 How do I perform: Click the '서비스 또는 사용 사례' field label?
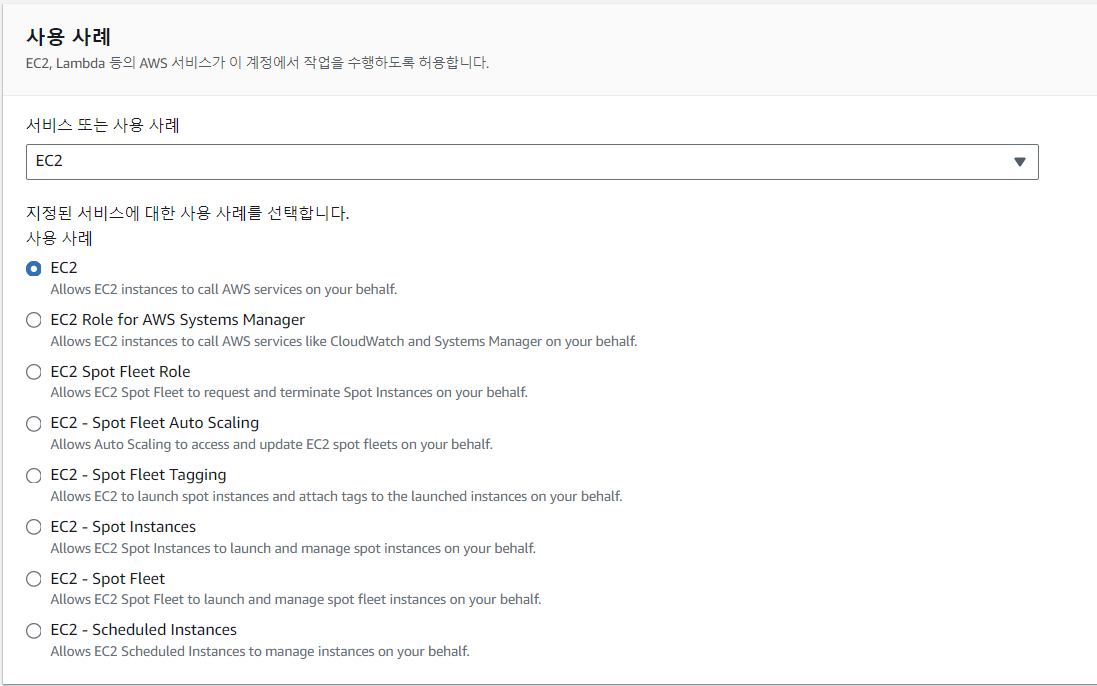tap(103, 125)
